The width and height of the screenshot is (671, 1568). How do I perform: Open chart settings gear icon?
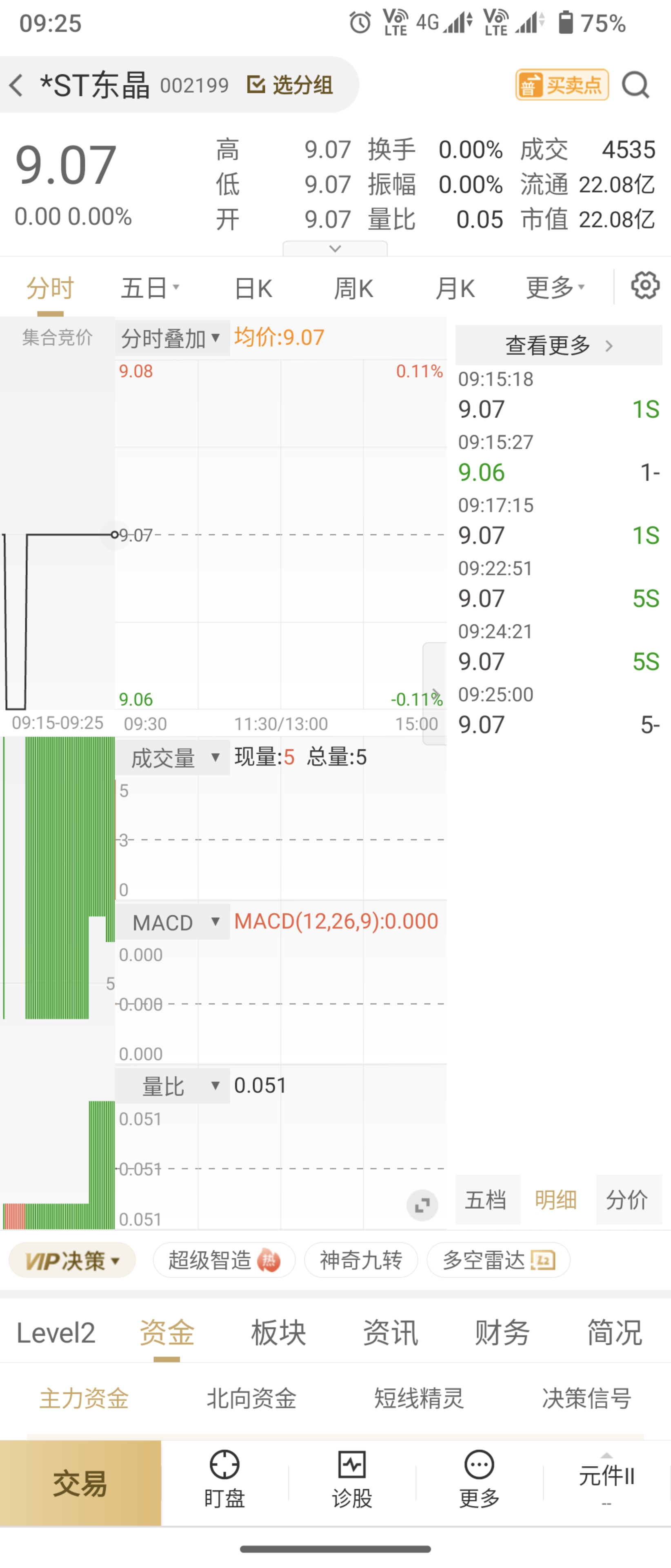click(x=645, y=285)
